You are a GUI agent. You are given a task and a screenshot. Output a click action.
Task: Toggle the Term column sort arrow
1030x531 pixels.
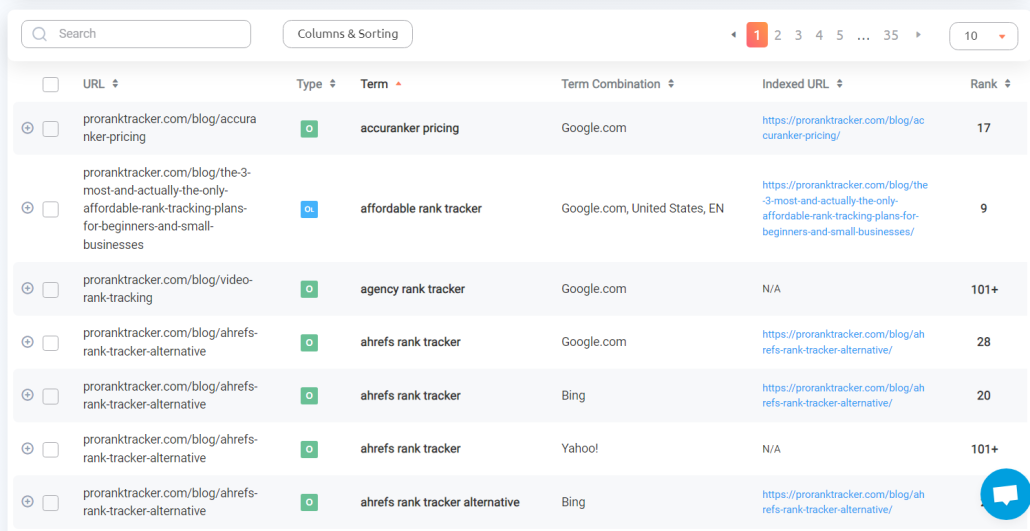point(397,84)
